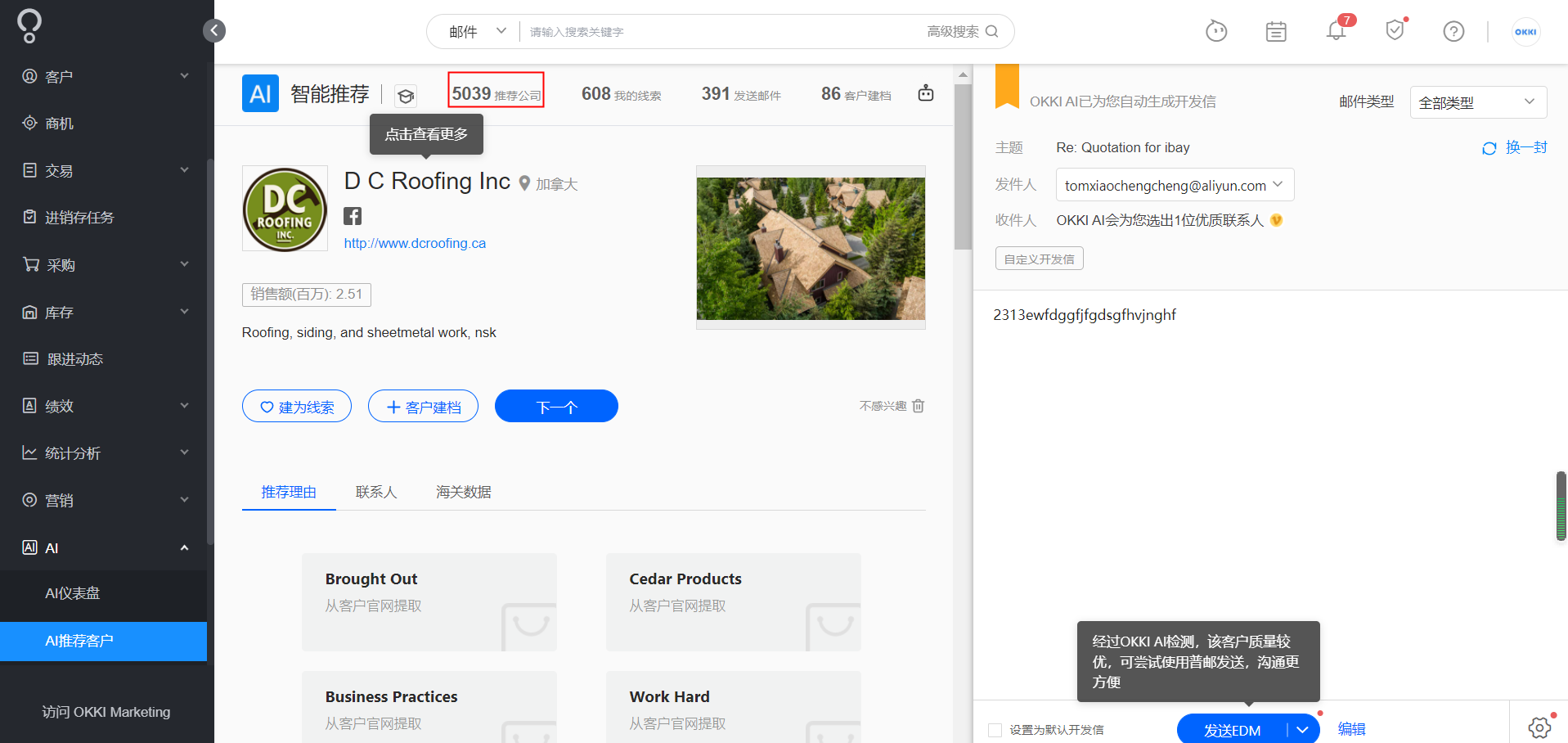
Task: Switch to the 海关数据 tab
Action: [463, 492]
